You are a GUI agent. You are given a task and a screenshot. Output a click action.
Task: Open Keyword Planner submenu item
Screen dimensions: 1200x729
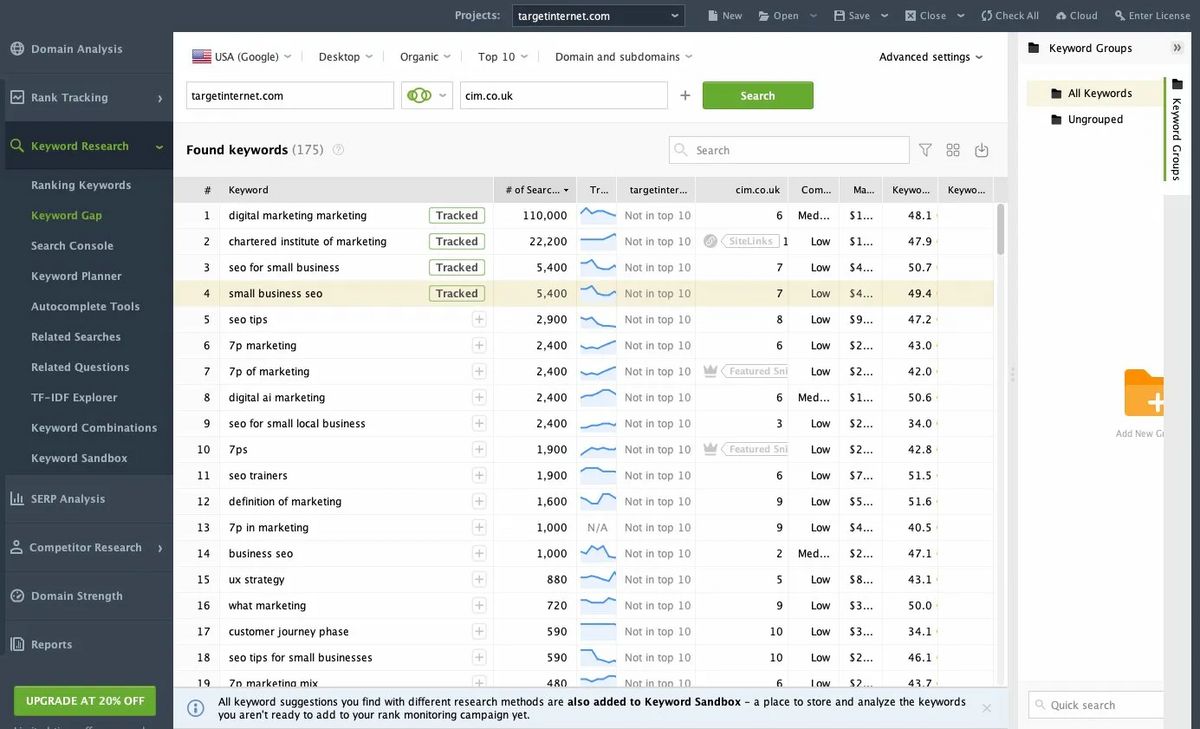76,276
